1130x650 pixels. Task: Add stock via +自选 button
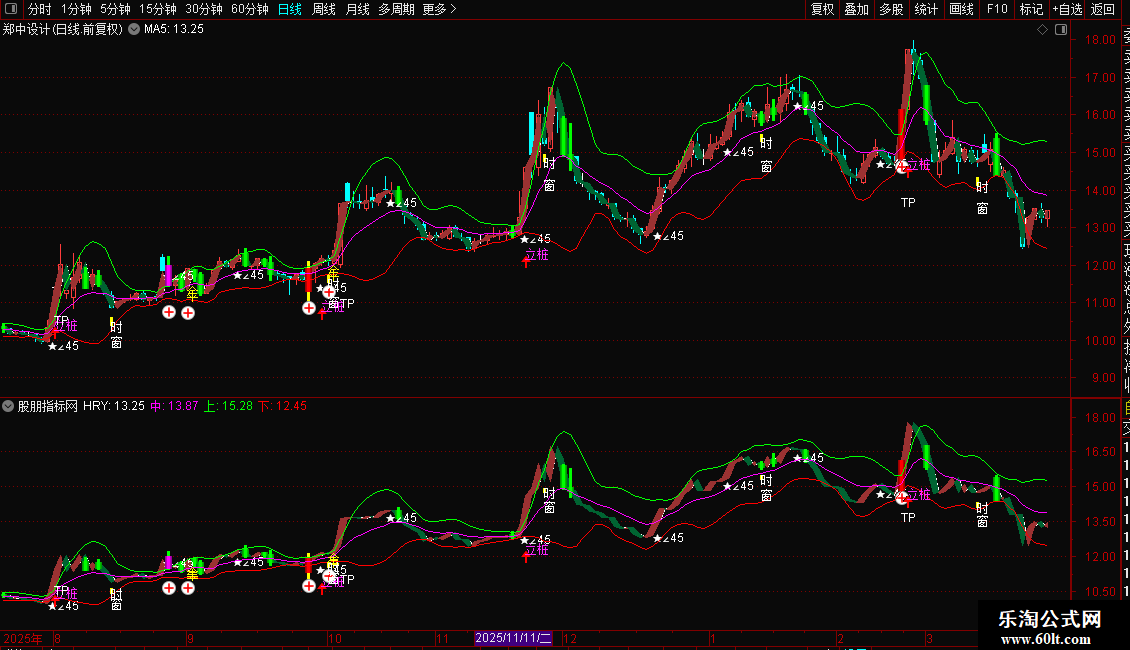point(1067,9)
